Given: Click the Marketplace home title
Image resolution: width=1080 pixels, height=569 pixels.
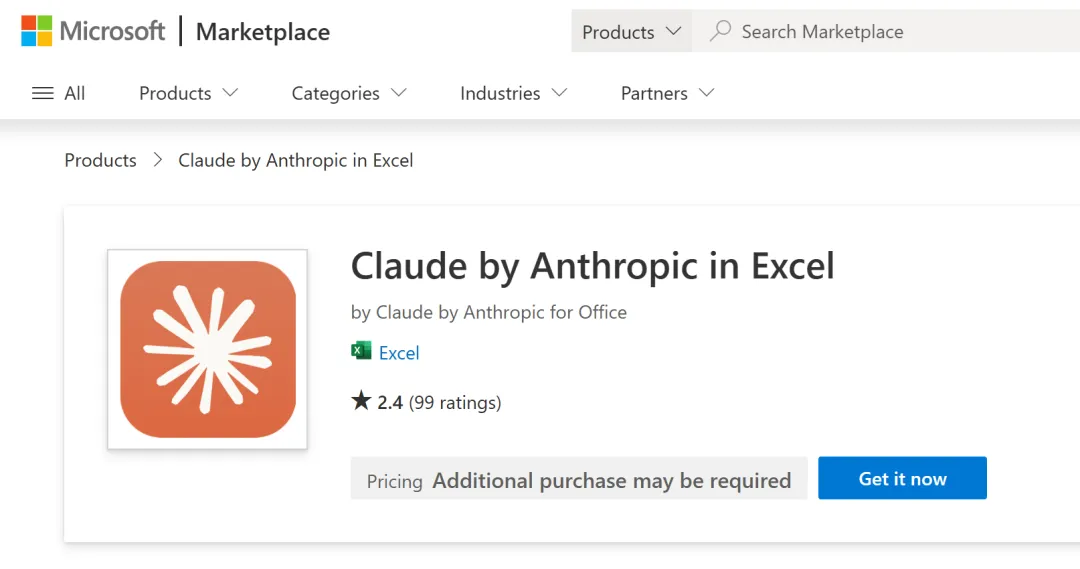Looking at the screenshot, I should click(263, 32).
